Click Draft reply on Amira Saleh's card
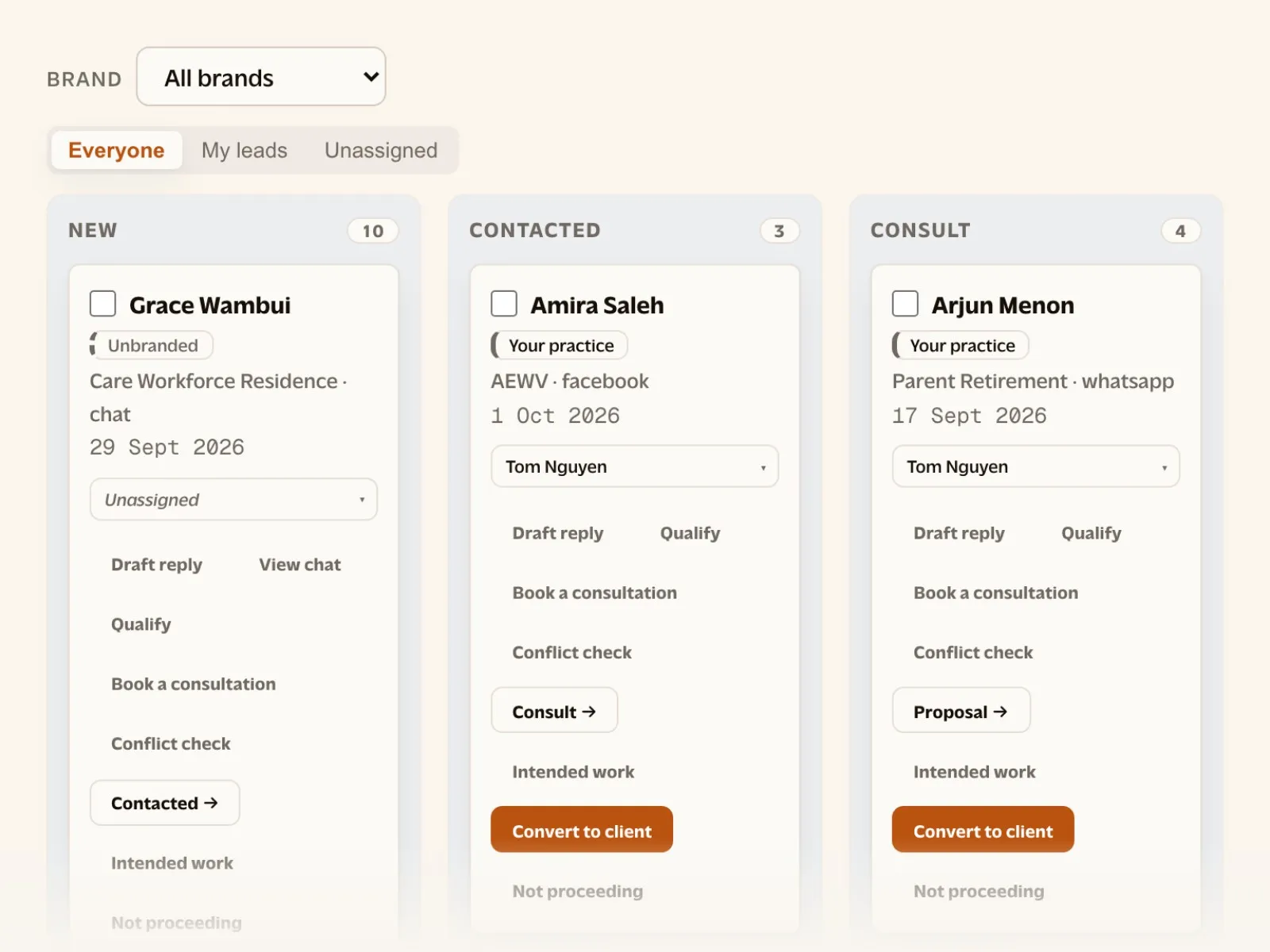The width and height of the screenshot is (1270, 952). pyautogui.click(x=558, y=533)
